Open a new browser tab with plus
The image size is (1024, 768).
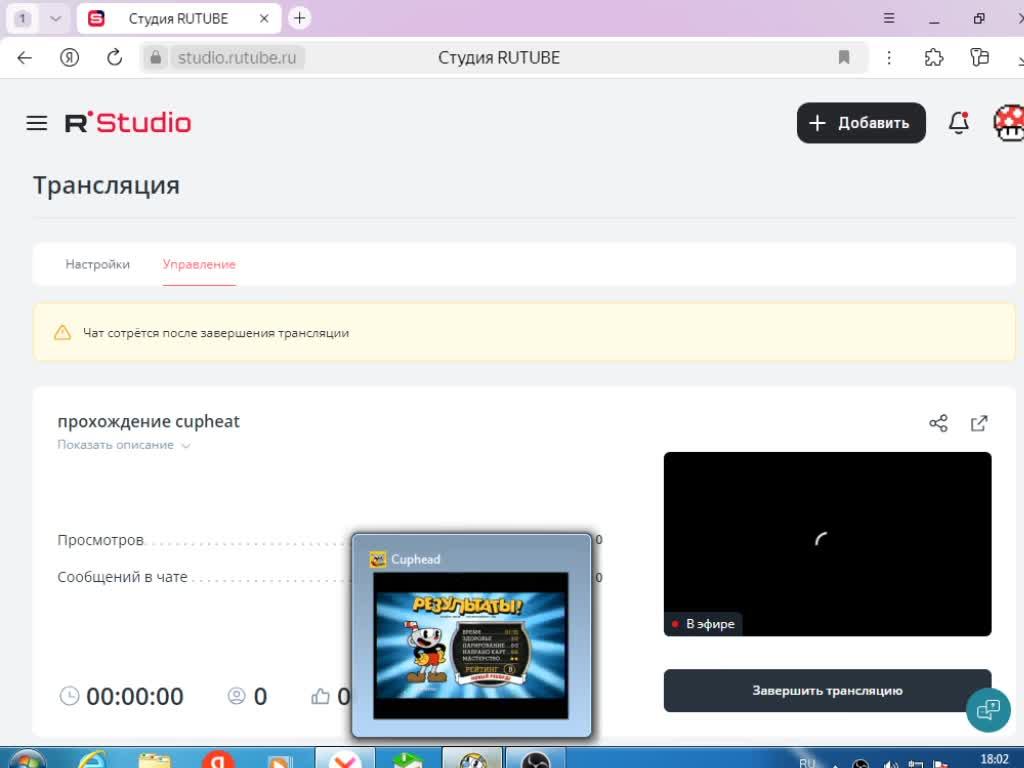pos(299,18)
